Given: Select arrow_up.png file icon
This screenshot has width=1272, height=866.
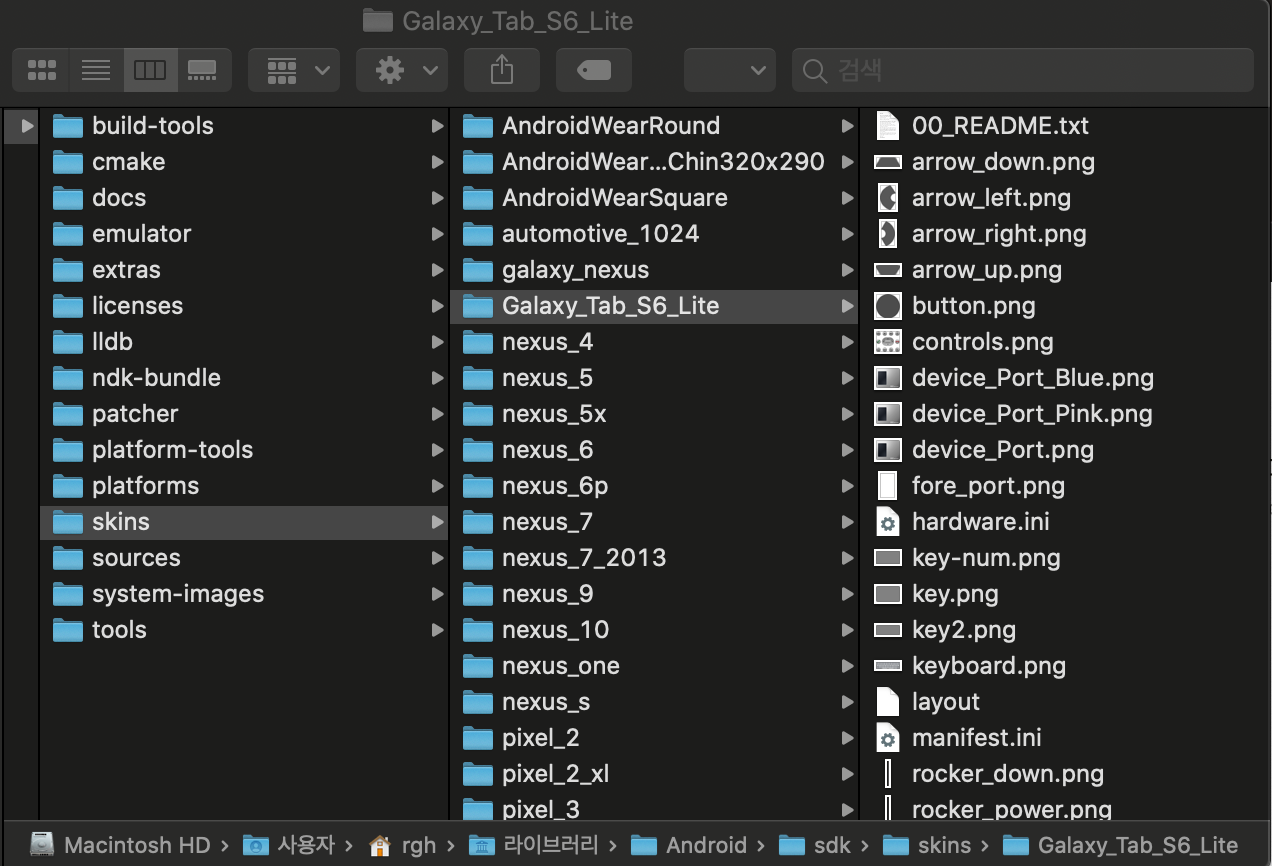Looking at the screenshot, I should 888,270.
